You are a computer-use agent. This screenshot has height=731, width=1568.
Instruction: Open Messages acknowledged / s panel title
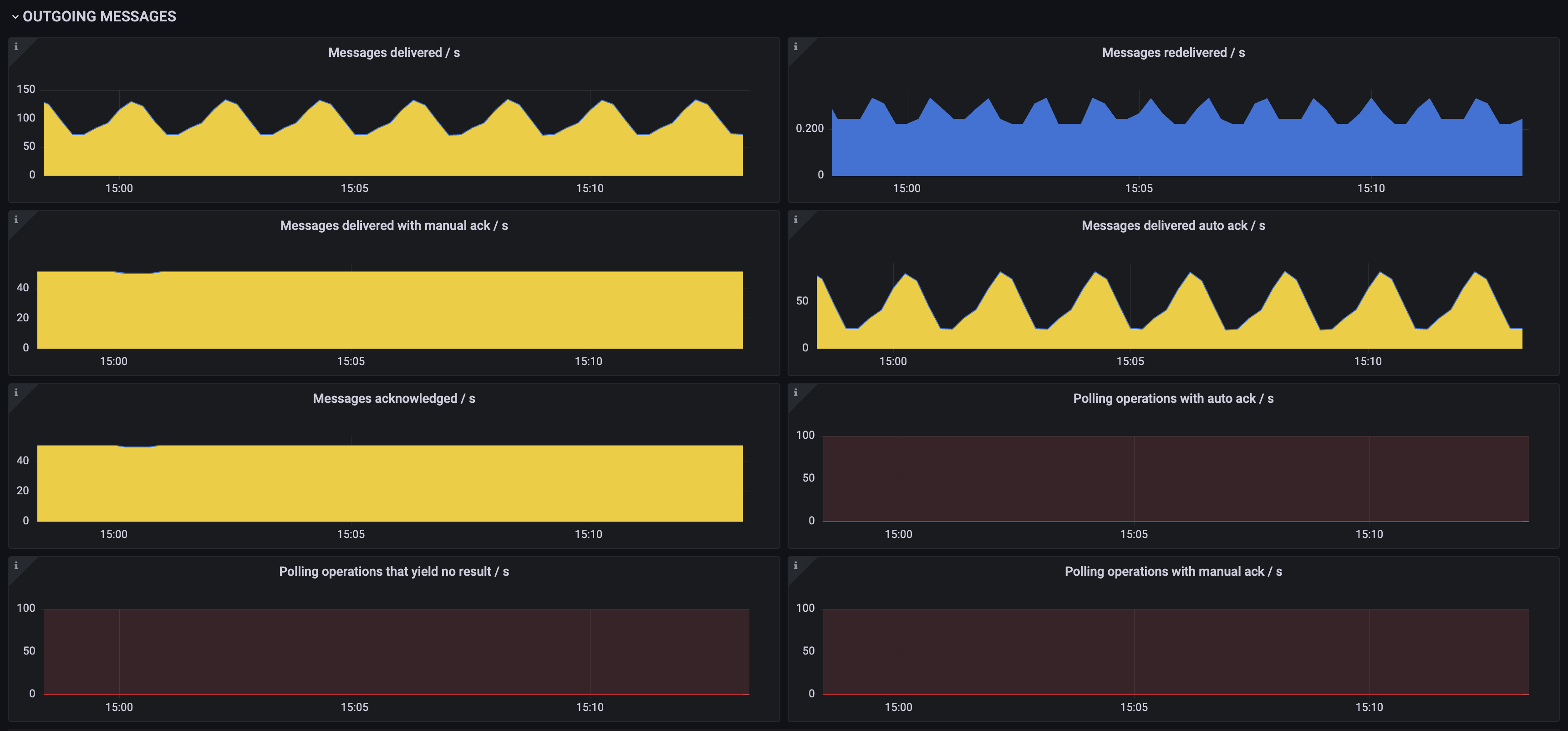394,399
